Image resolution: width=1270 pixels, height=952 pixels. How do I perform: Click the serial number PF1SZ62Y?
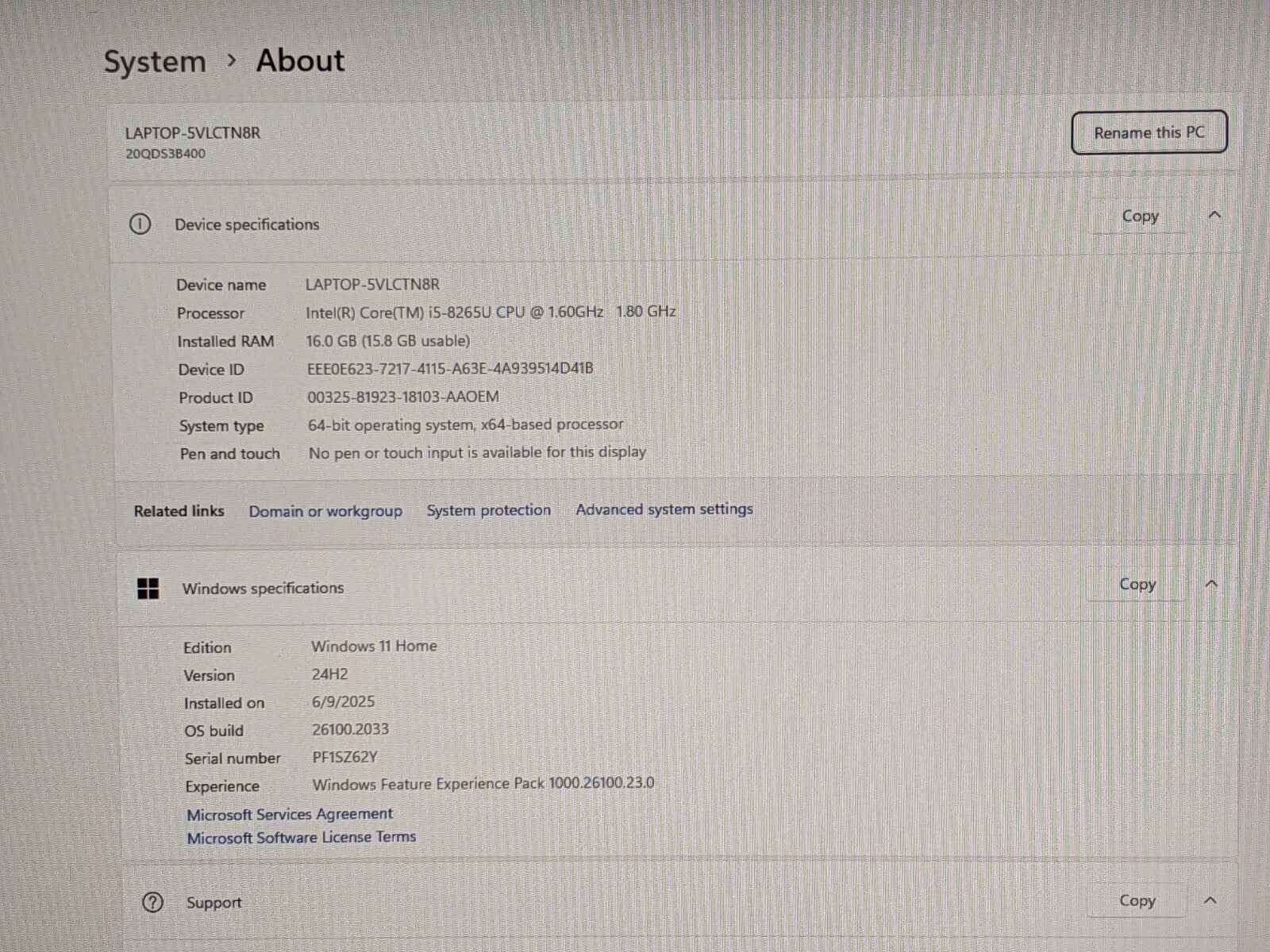coord(346,758)
